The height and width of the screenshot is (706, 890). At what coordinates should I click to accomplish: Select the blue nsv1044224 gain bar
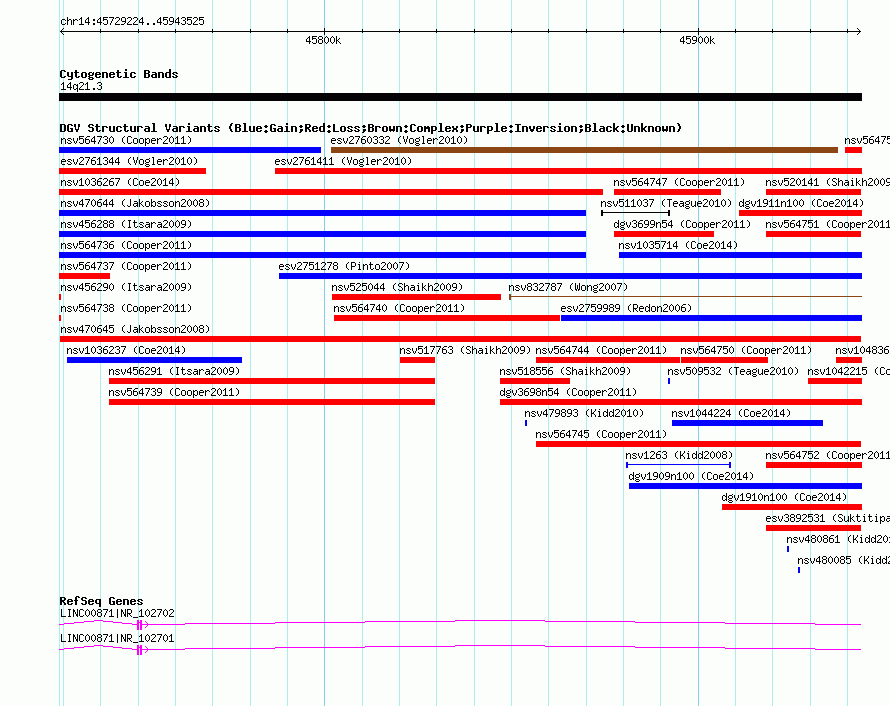pos(747,423)
